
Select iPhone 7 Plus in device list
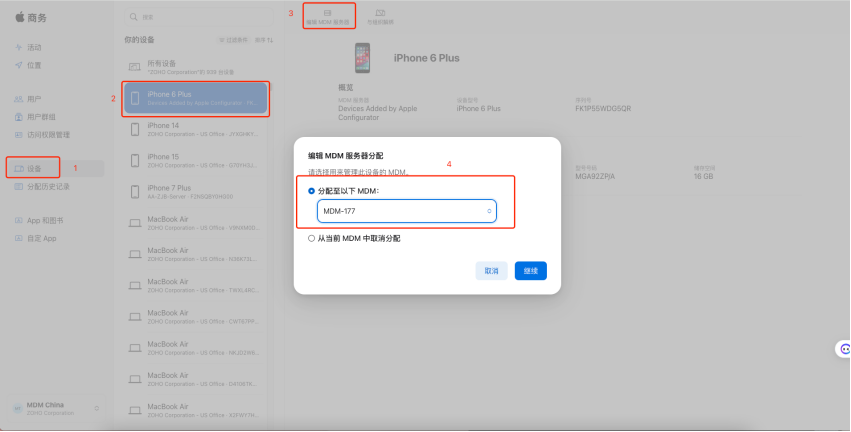(x=196, y=192)
